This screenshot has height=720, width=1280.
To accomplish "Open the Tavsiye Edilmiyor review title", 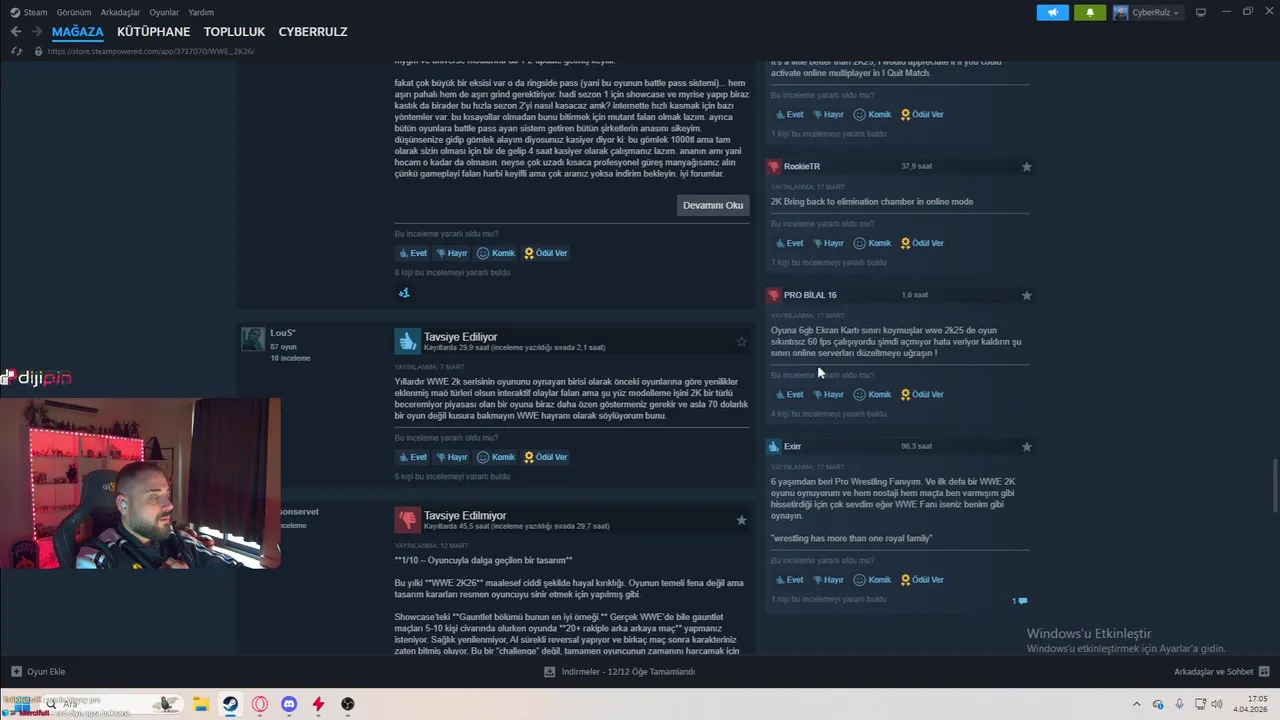I will (465, 516).
